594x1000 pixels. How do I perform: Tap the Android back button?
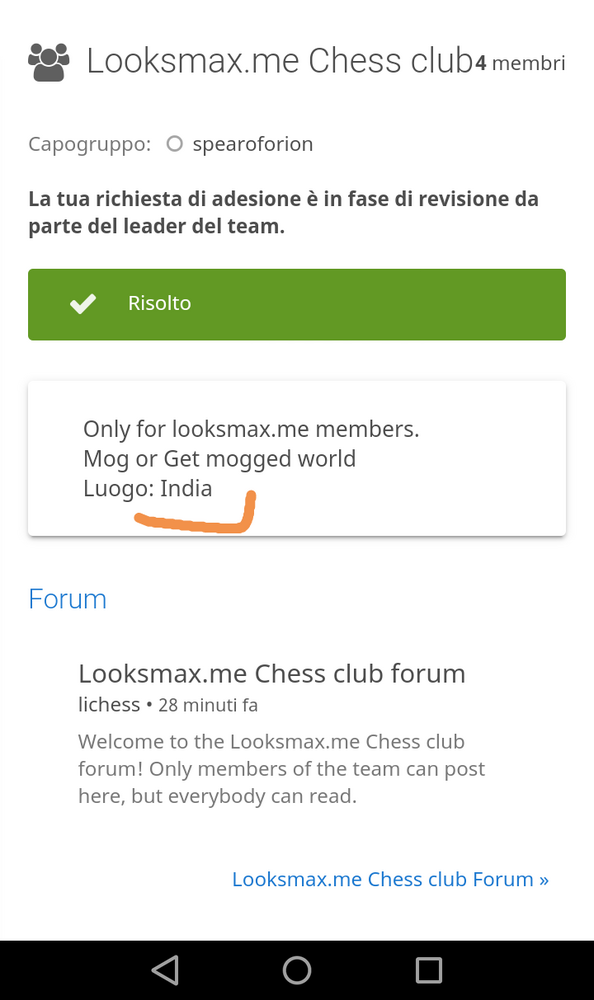(x=165, y=970)
